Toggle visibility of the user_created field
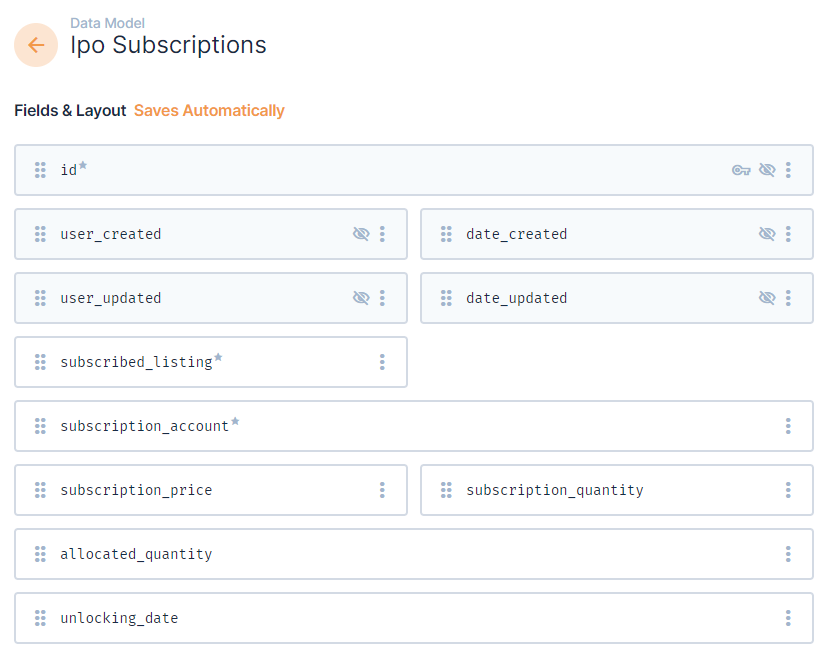 pyautogui.click(x=361, y=233)
